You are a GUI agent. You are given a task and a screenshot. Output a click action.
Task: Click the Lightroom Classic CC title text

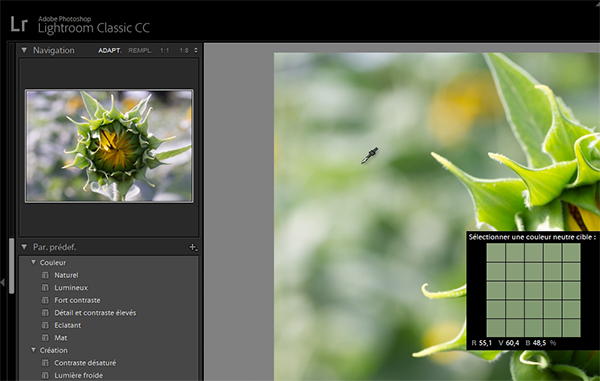(94, 28)
